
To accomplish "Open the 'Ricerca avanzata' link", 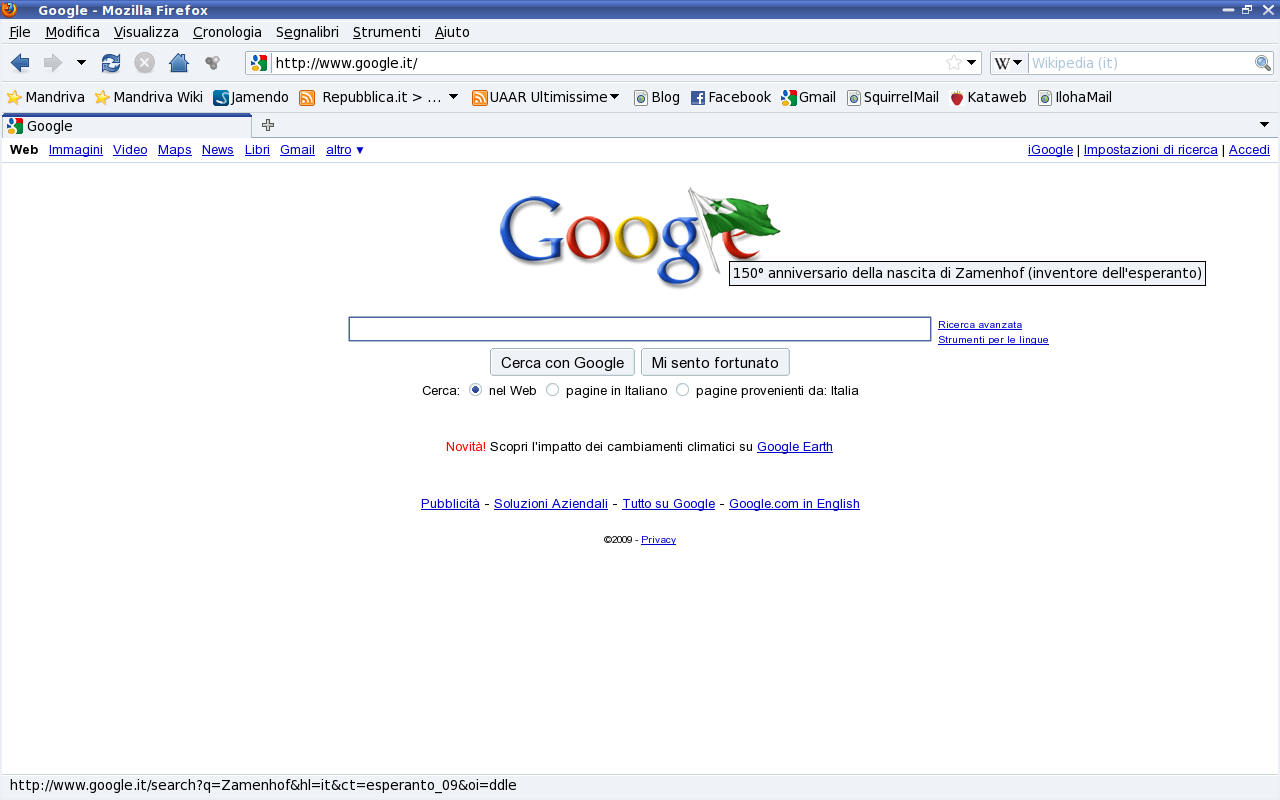I will [980, 325].
